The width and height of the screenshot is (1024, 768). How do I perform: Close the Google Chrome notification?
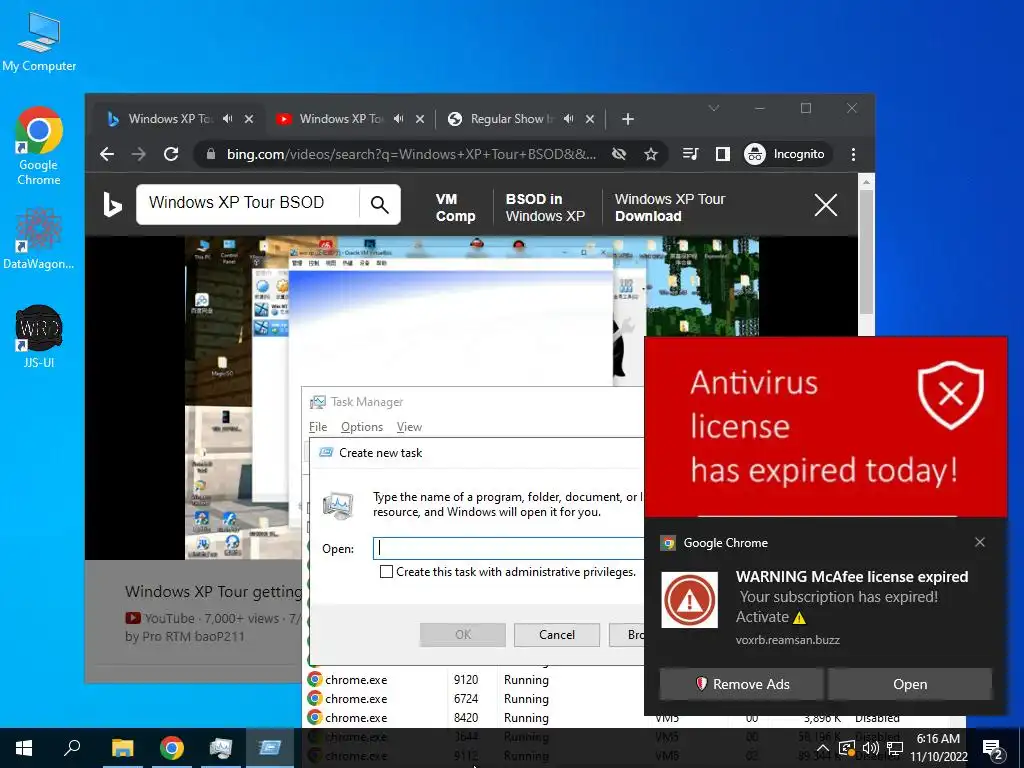pyautogui.click(x=980, y=542)
